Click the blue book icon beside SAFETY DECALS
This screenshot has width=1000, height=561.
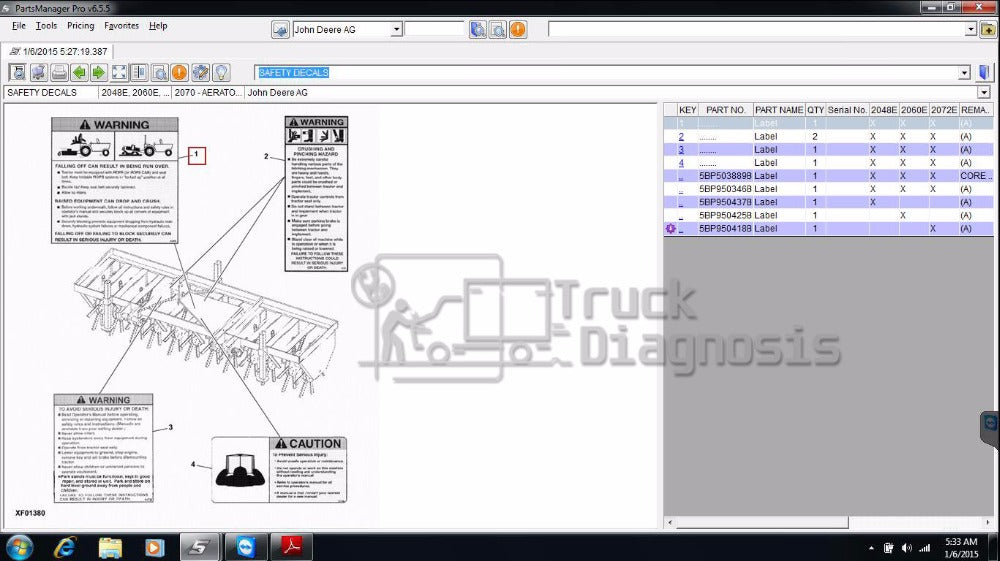(985, 72)
